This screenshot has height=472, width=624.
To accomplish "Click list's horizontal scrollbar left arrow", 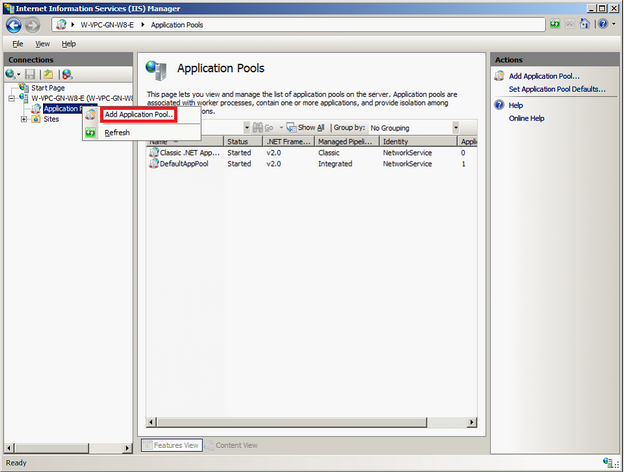I will pyautogui.click(x=151, y=422).
